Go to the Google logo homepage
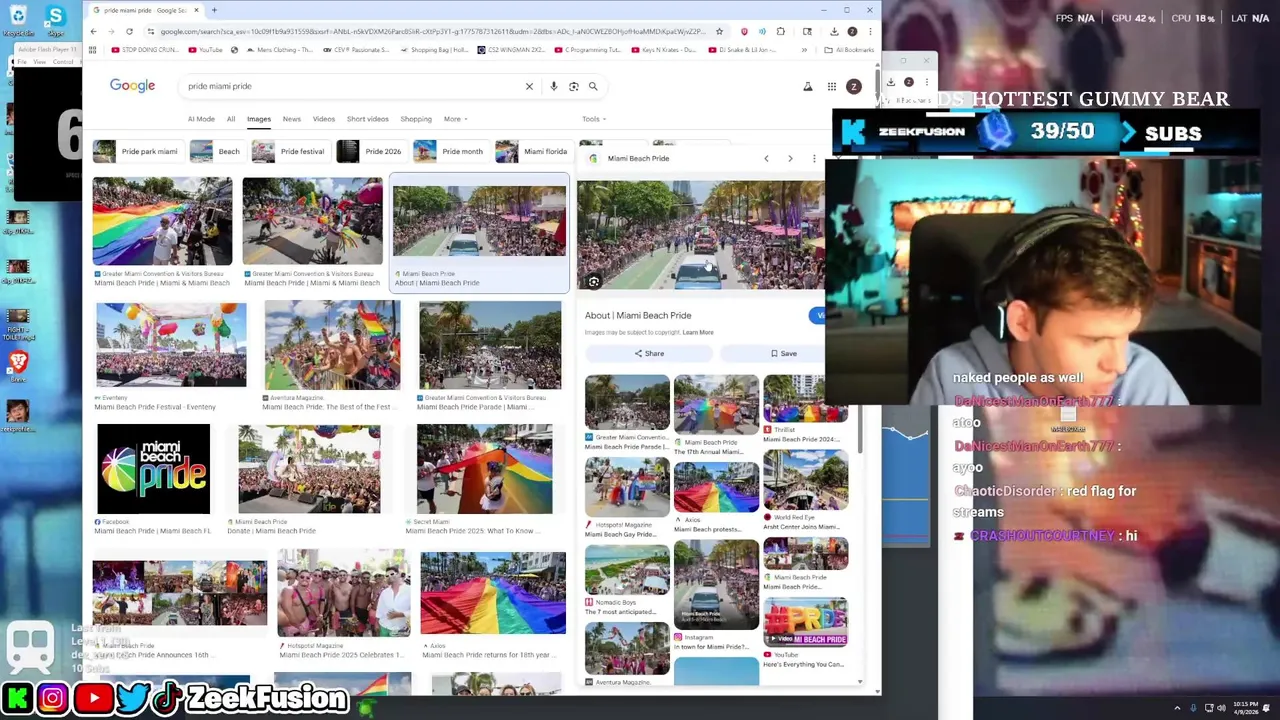Image resolution: width=1280 pixels, height=720 pixels. pos(132,86)
